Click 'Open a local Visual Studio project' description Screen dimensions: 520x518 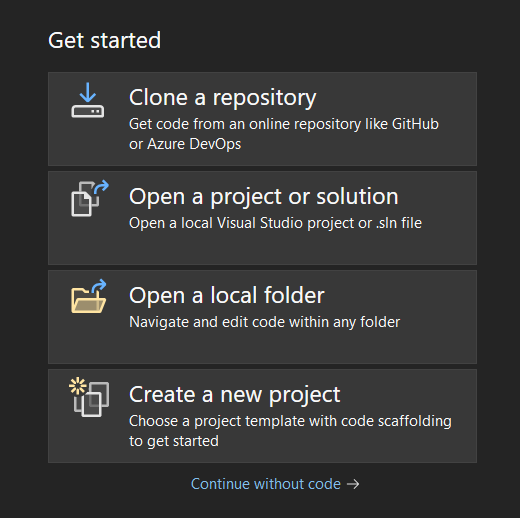pyautogui.click(x=275, y=223)
